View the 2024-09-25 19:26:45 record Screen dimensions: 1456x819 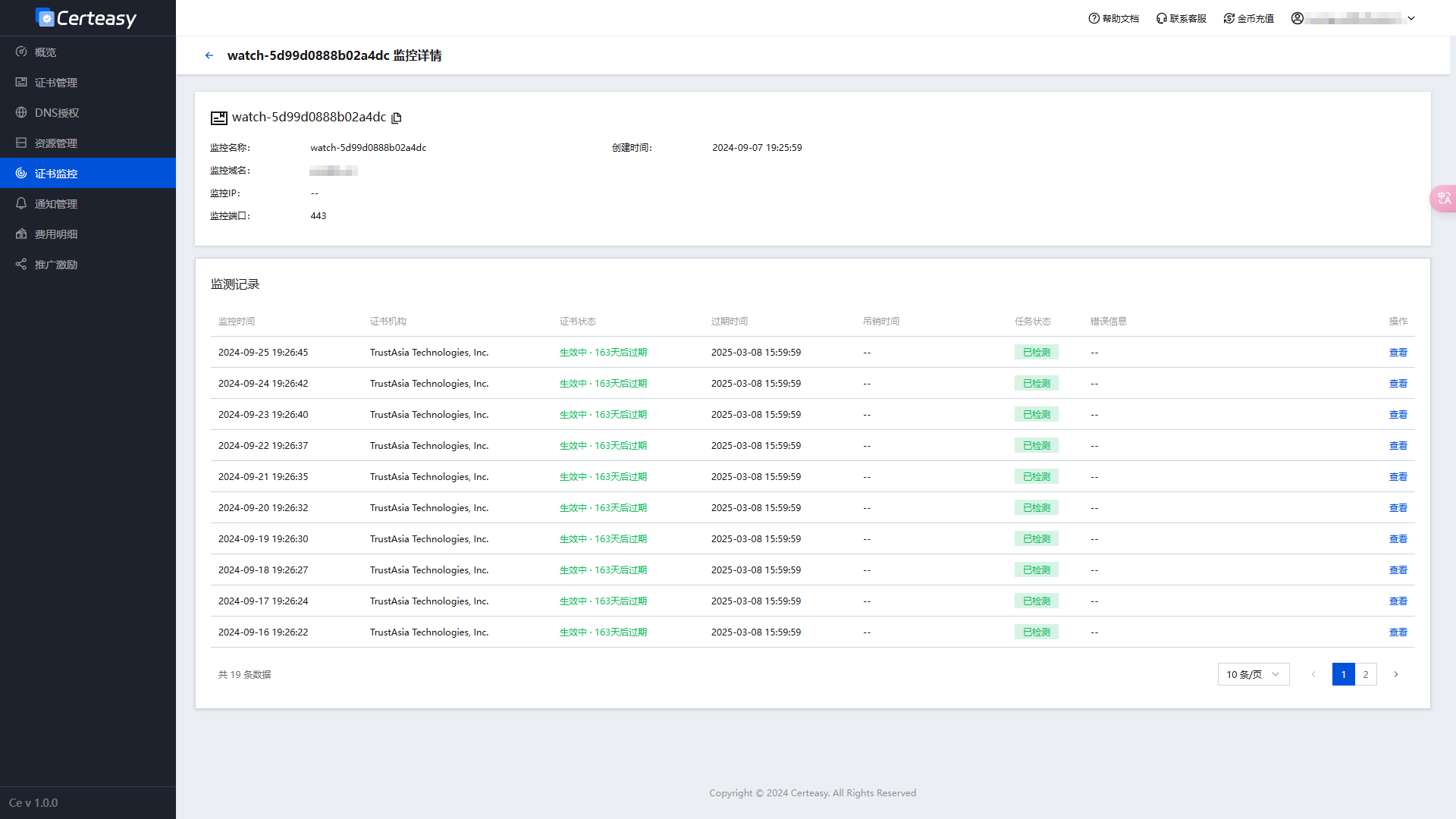click(x=1398, y=353)
